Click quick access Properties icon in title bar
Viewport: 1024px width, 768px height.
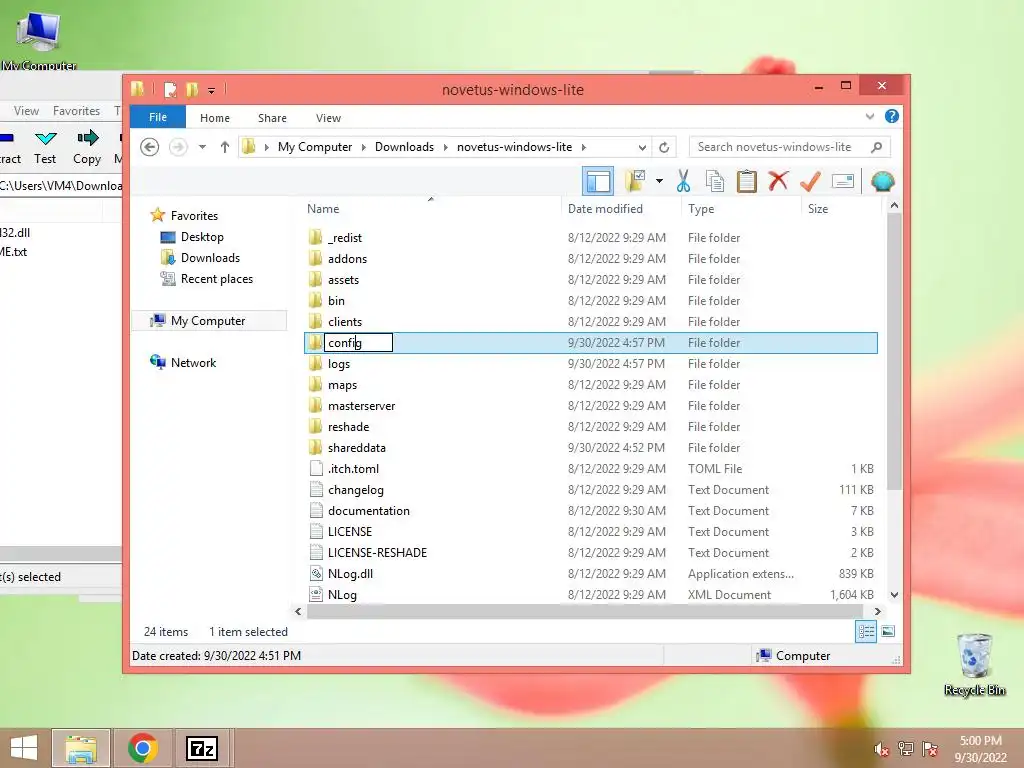170,89
